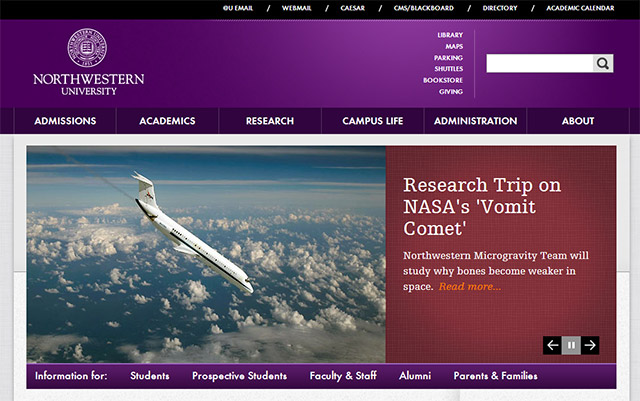640x401 pixels.
Task: Select the CAMPUS LIFE navigation tab
Action: 373,121
